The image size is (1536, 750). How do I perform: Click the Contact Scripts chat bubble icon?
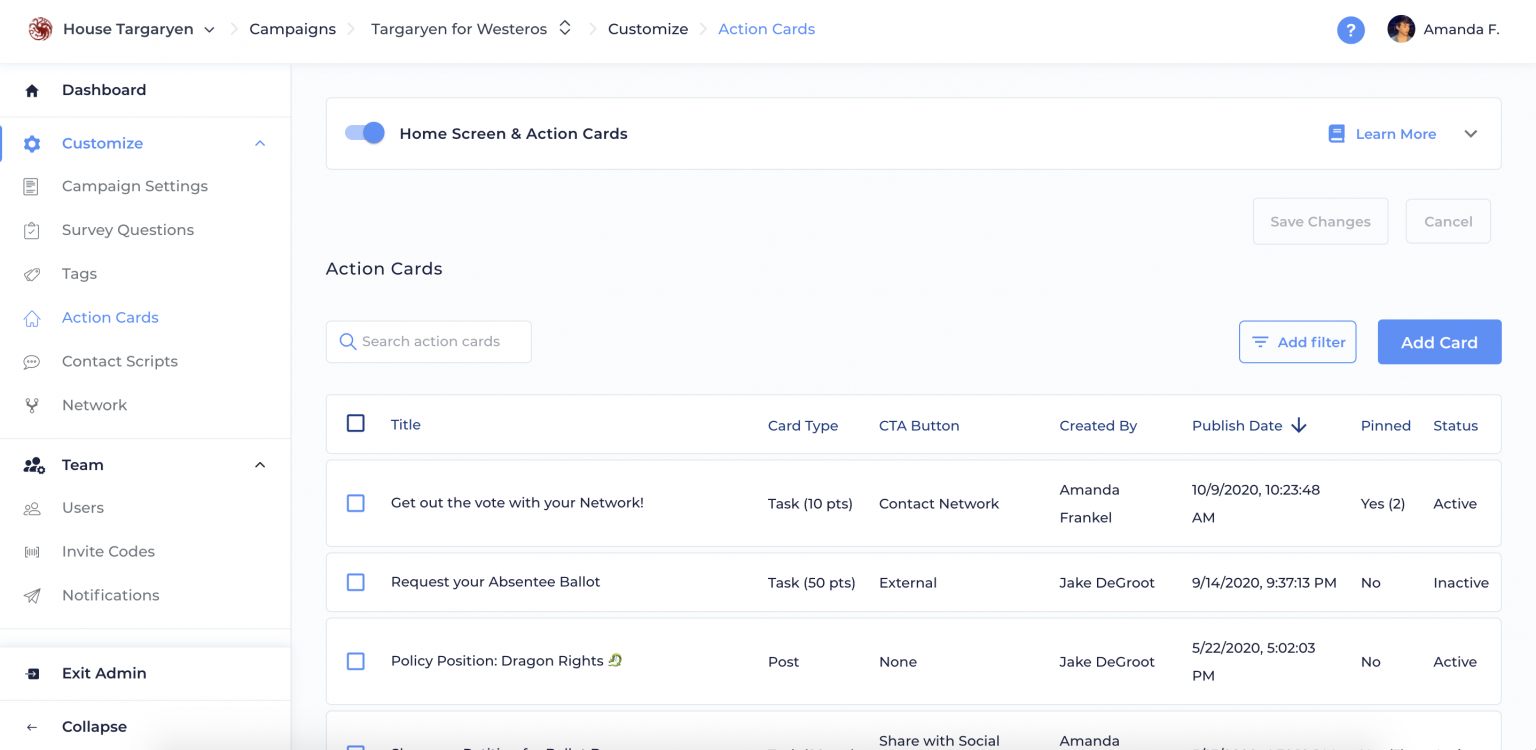coord(32,362)
